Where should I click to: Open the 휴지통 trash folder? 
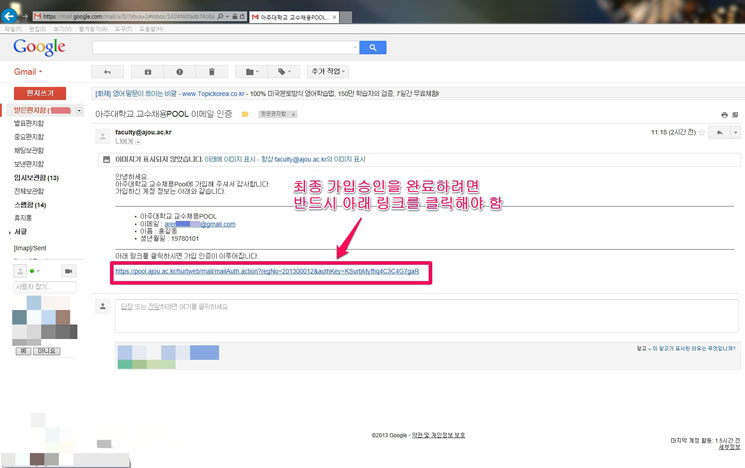[x=23, y=218]
